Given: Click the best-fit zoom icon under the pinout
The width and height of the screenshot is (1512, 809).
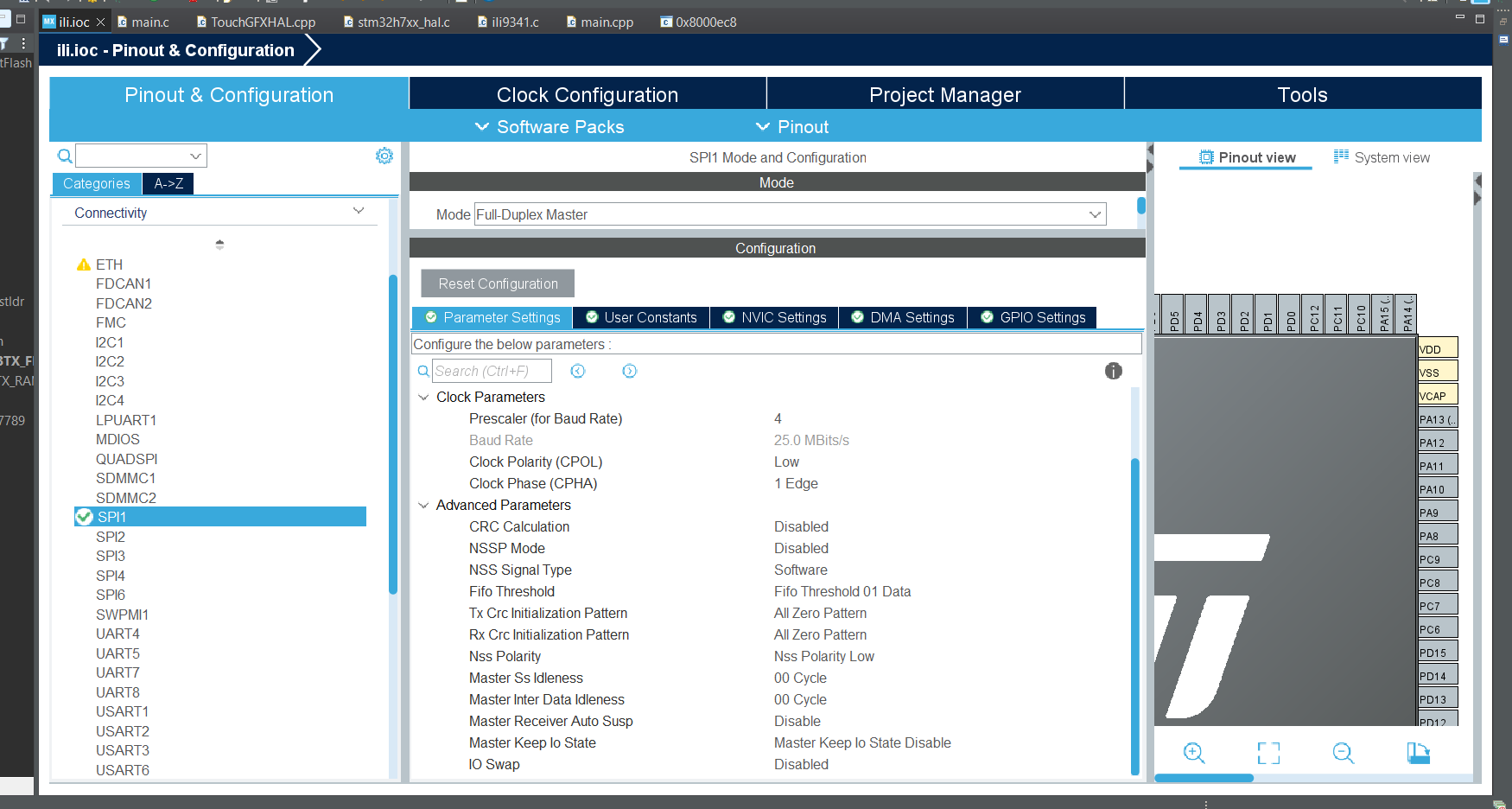Looking at the screenshot, I should click(x=1268, y=753).
